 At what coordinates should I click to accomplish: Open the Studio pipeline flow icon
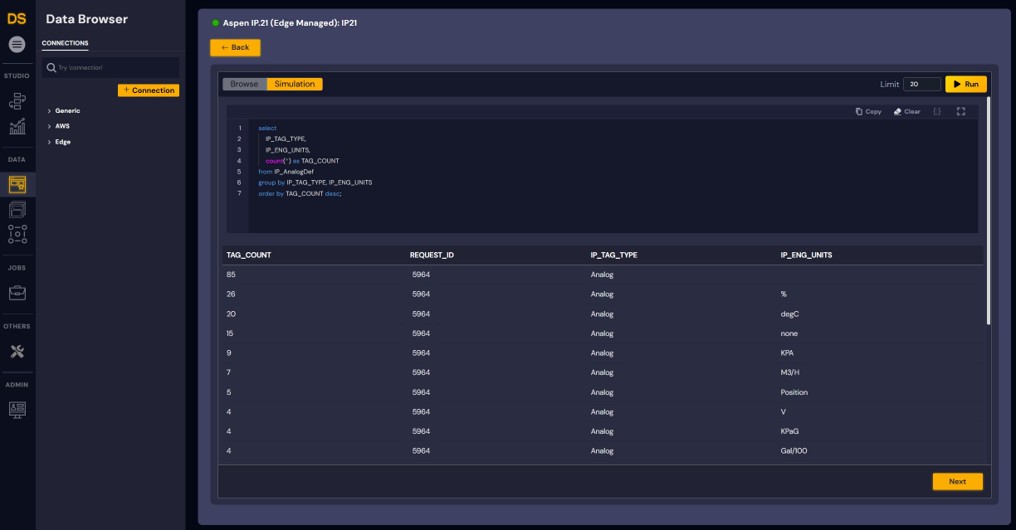(17, 101)
